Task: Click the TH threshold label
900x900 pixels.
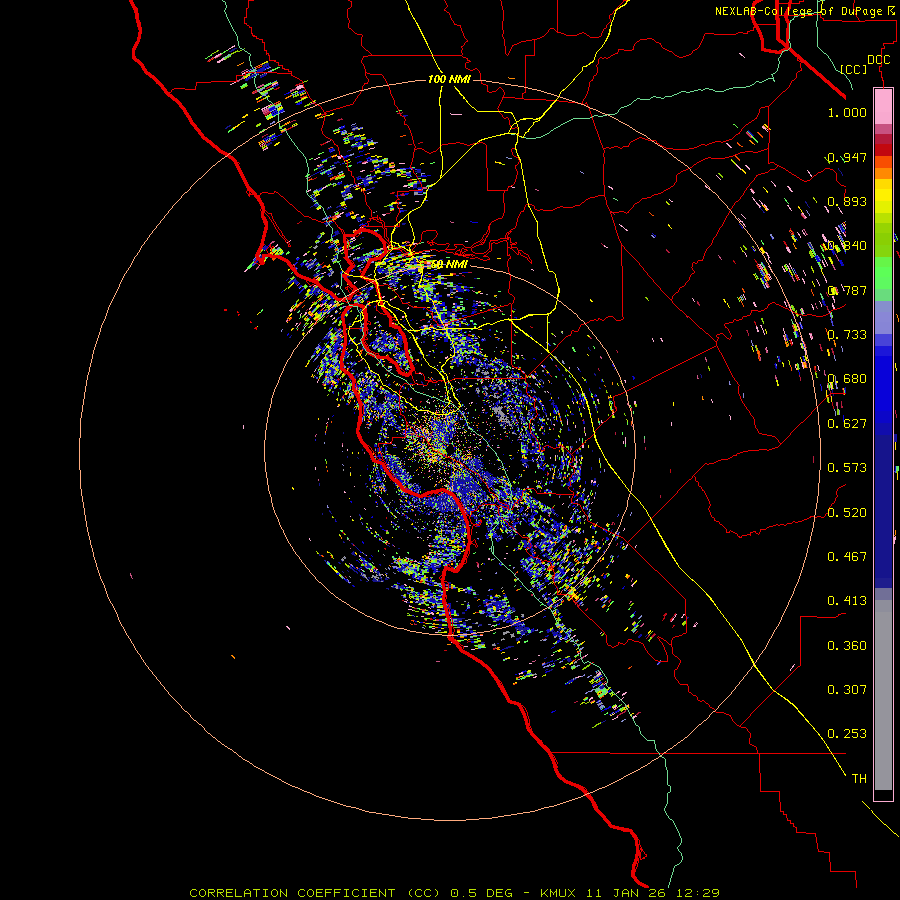Action: pos(859,779)
